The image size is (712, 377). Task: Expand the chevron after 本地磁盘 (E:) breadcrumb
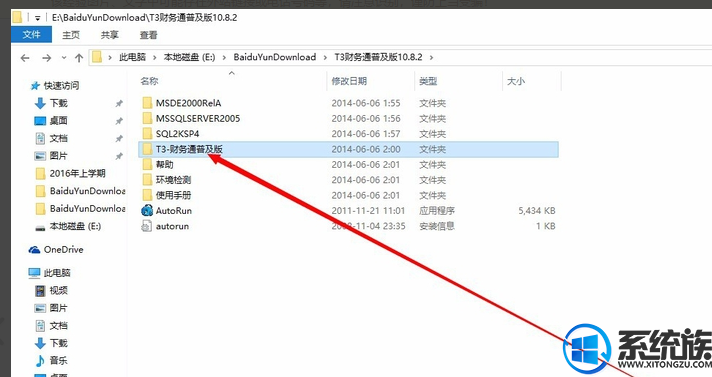coord(224,57)
